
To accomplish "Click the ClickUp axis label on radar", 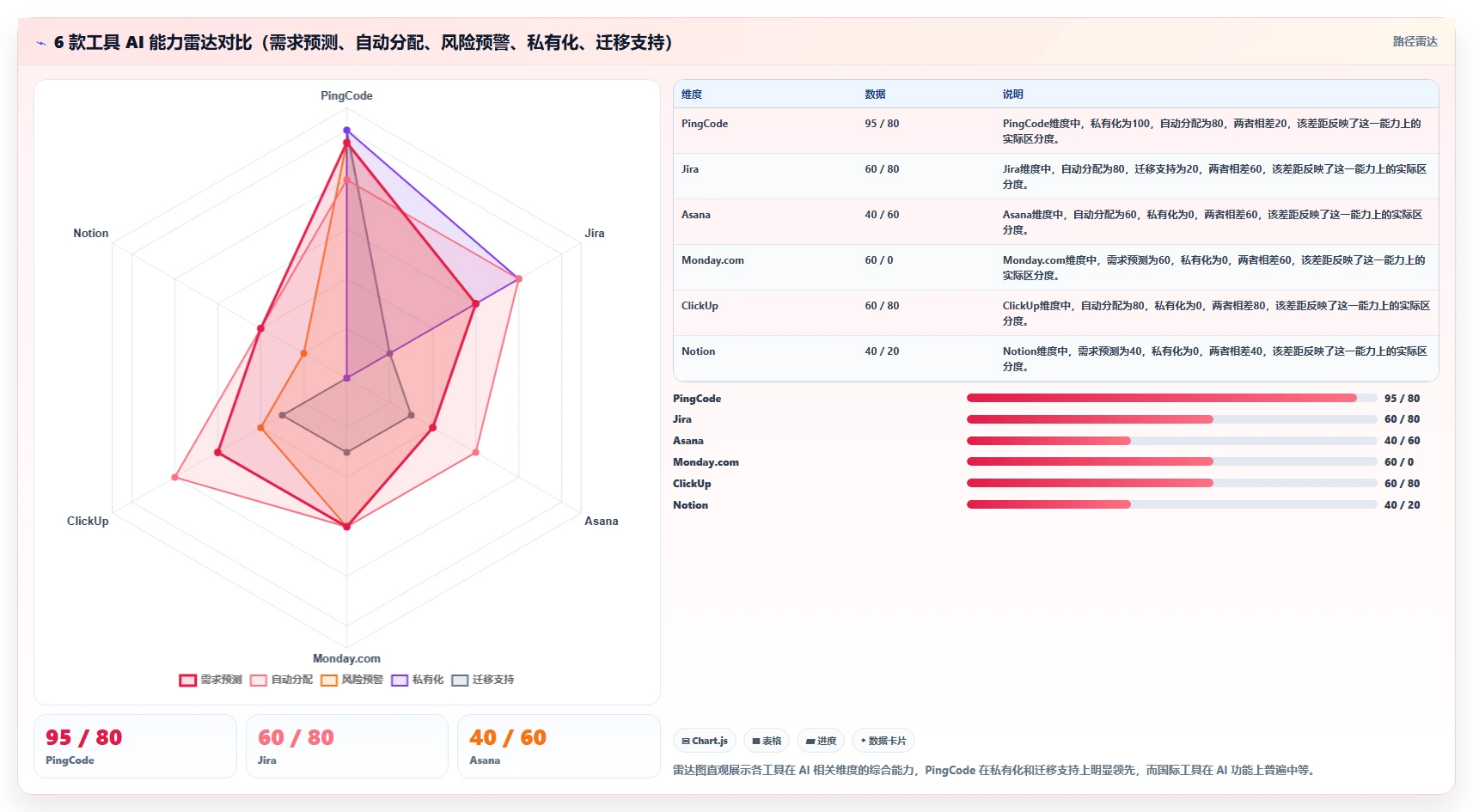I will pos(88,521).
